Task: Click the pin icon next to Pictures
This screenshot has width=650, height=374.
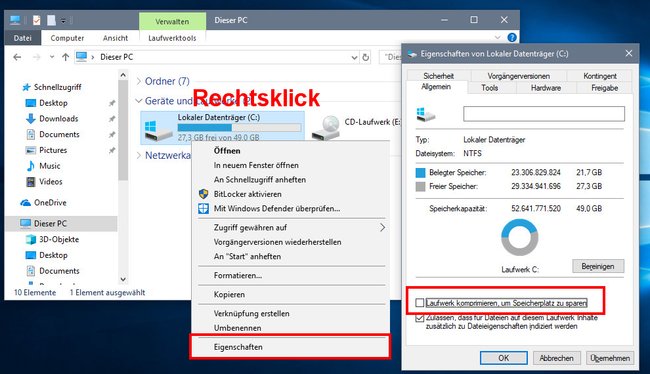Action: click(x=112, y=151)
